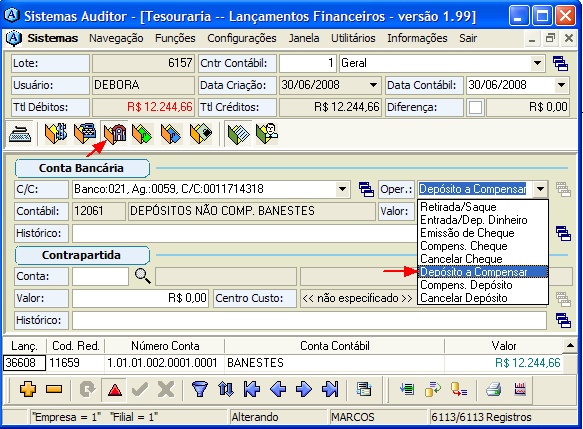583x429 pixels.
Task: Click the yellow plus add record button
Action: (x=28, y=389)
